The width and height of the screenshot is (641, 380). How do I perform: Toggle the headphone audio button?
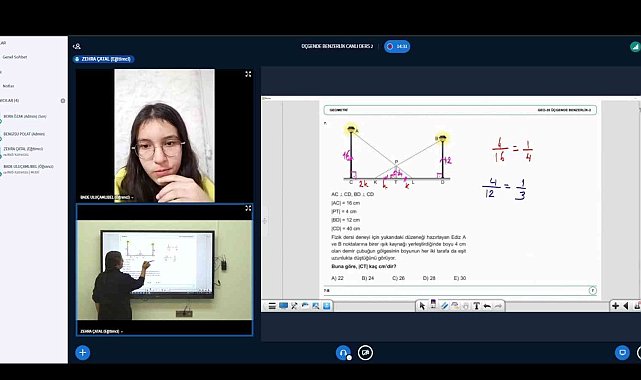[x=343, y=353]
